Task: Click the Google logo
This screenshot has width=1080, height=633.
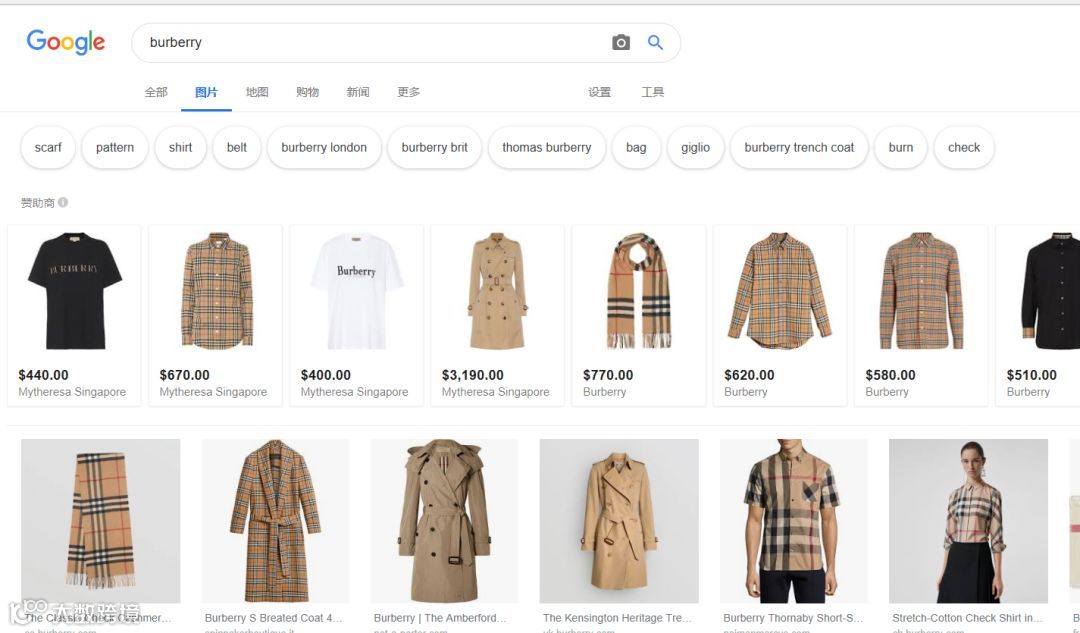Action: [x=65, y=42]
